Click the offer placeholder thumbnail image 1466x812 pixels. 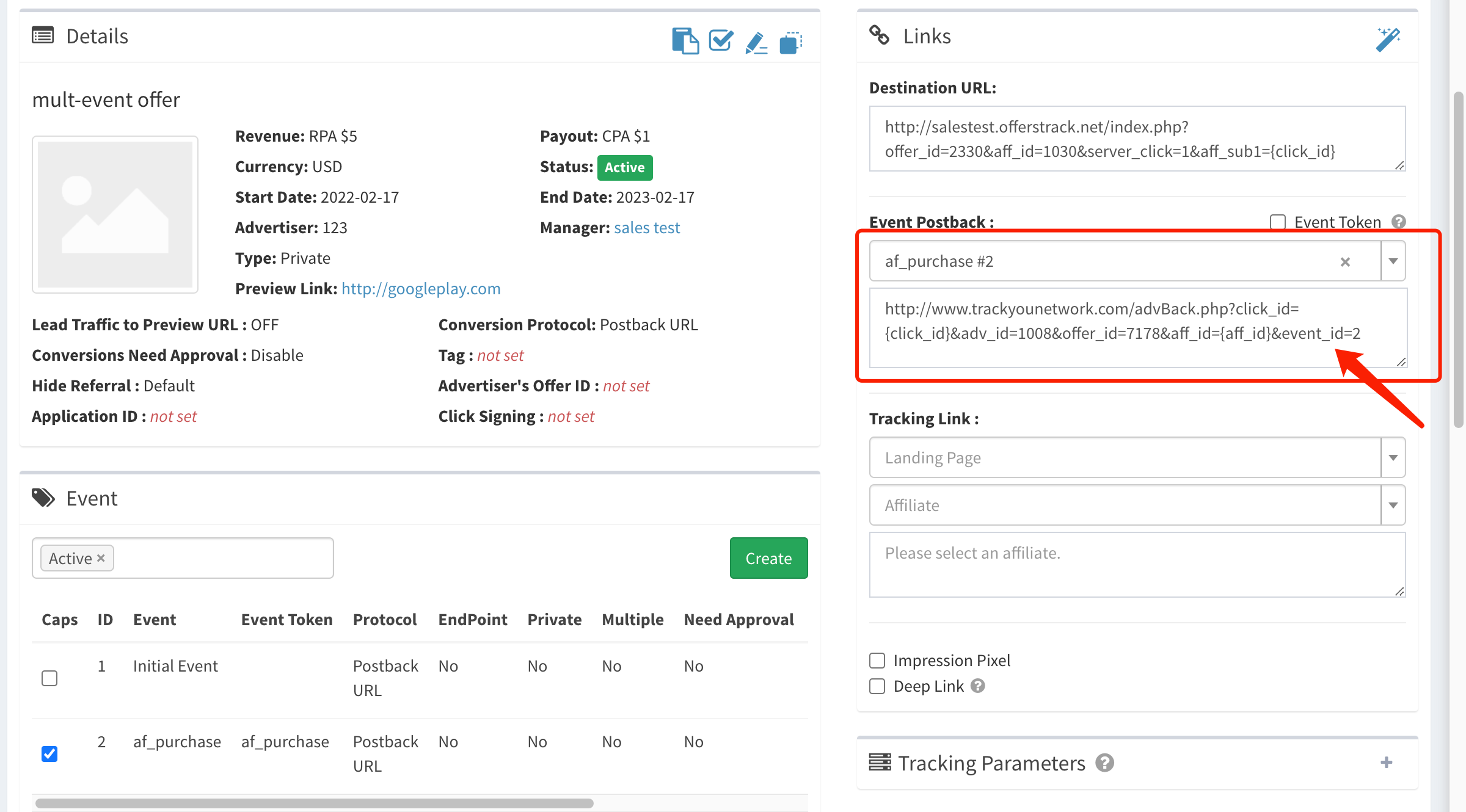[x=115, y=214]
